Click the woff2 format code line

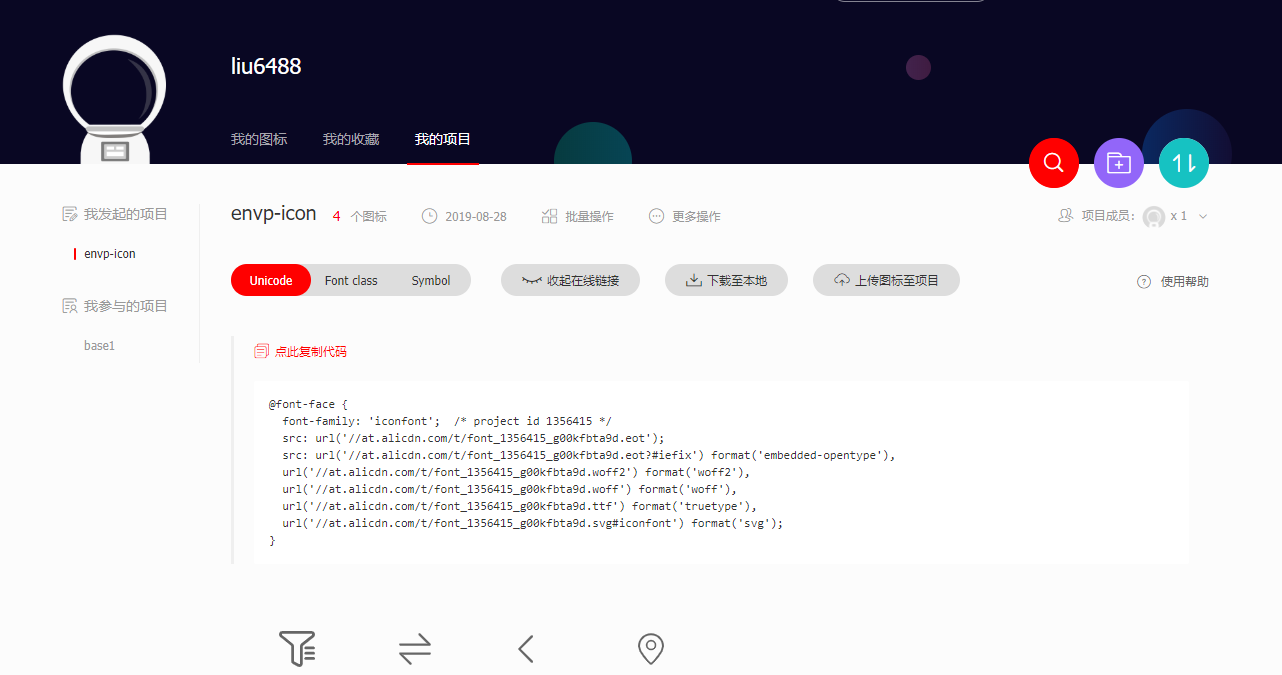(516, 472)
